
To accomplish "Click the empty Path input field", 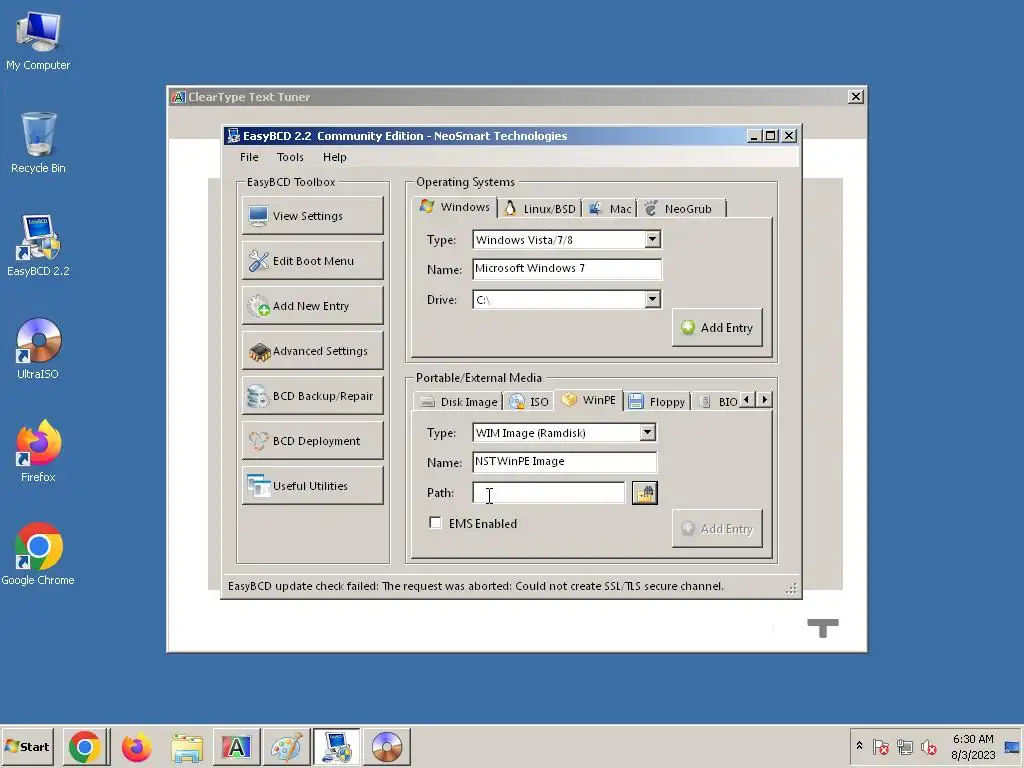I will coord(549,492).
